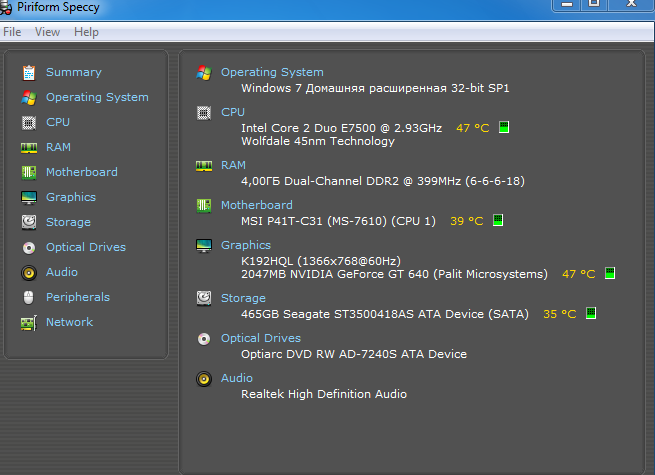The image size is (655, 475).
Task: Click text 'Realtek High Definition Audio'
Action: pos(324,394)
